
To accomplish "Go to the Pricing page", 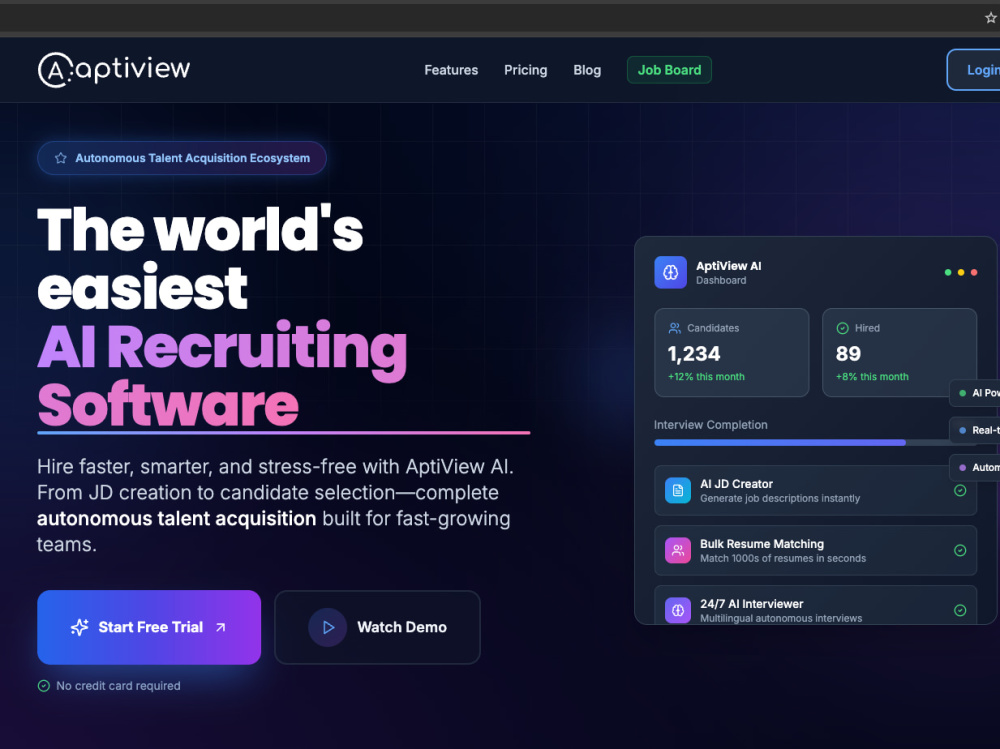I will click(526, 70).
